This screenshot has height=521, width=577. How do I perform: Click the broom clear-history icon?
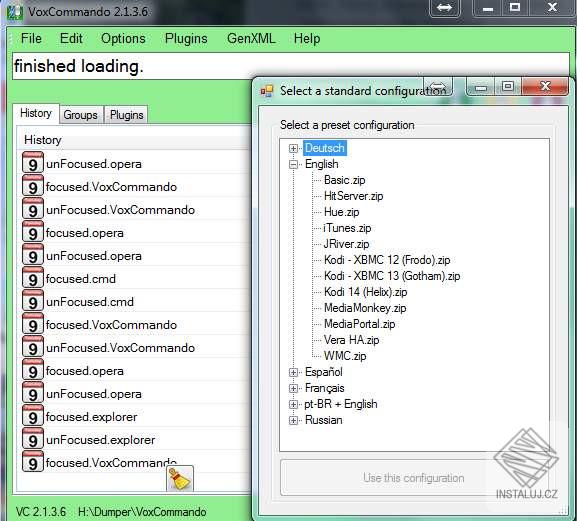180,478
